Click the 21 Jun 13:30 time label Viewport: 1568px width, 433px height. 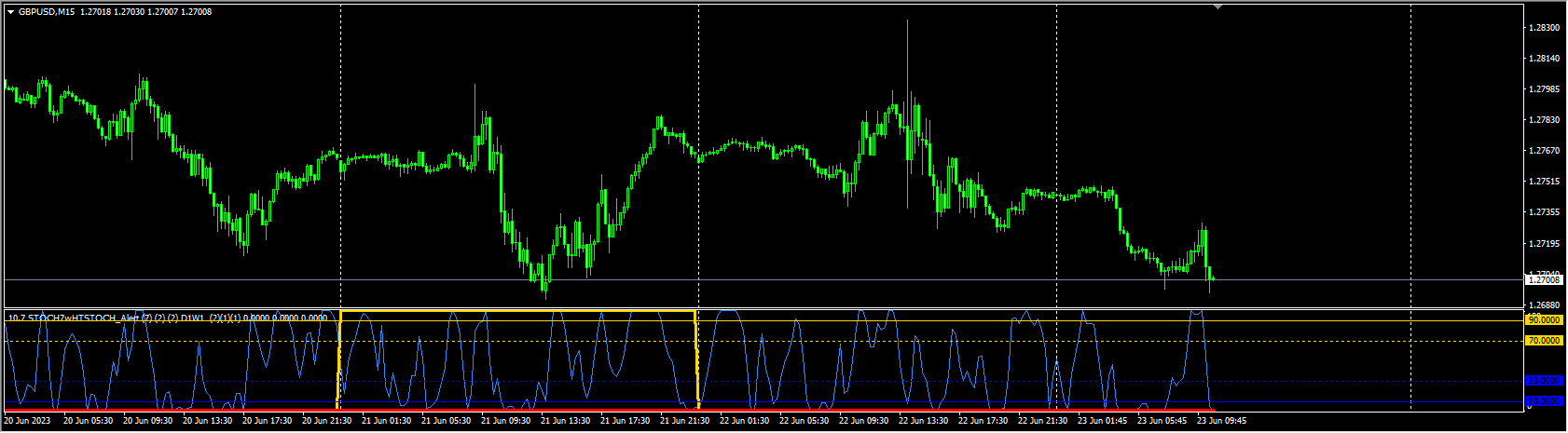click(565, 421)
